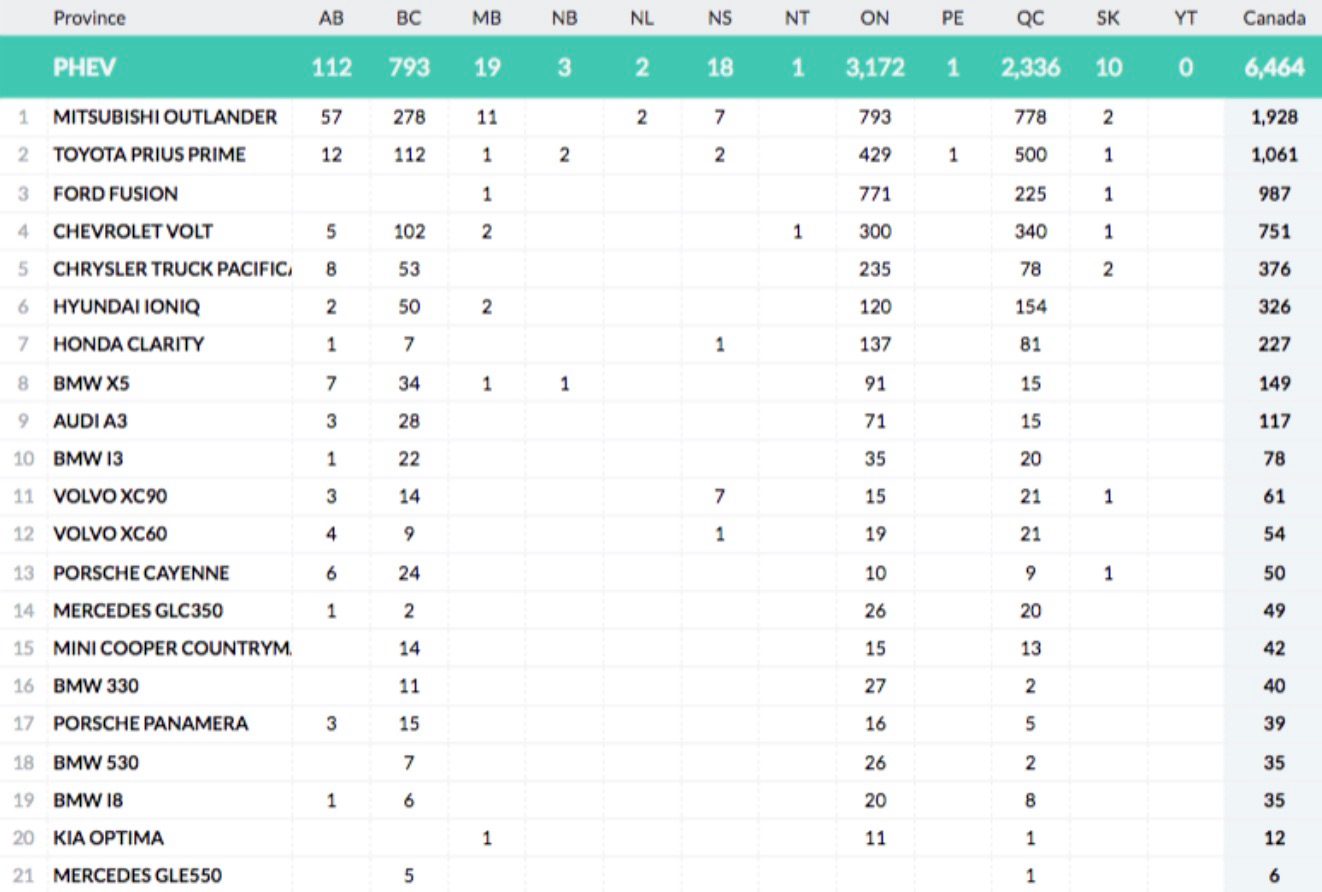Viewport: 1322px width, 892px height.
Task: Select Mitsubishi Outlander Canada total 1,928
Action: 1274,117
